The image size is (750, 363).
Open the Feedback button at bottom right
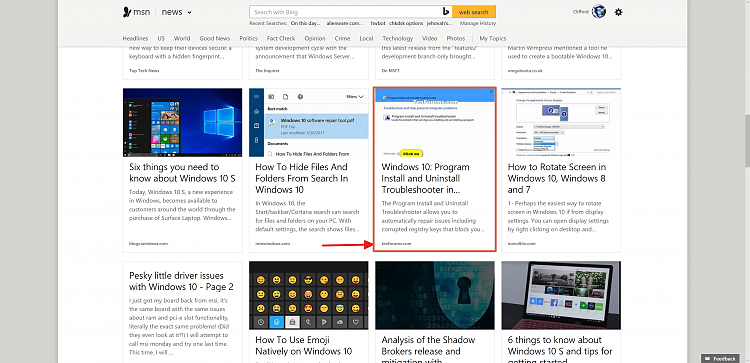click(720, 359)
